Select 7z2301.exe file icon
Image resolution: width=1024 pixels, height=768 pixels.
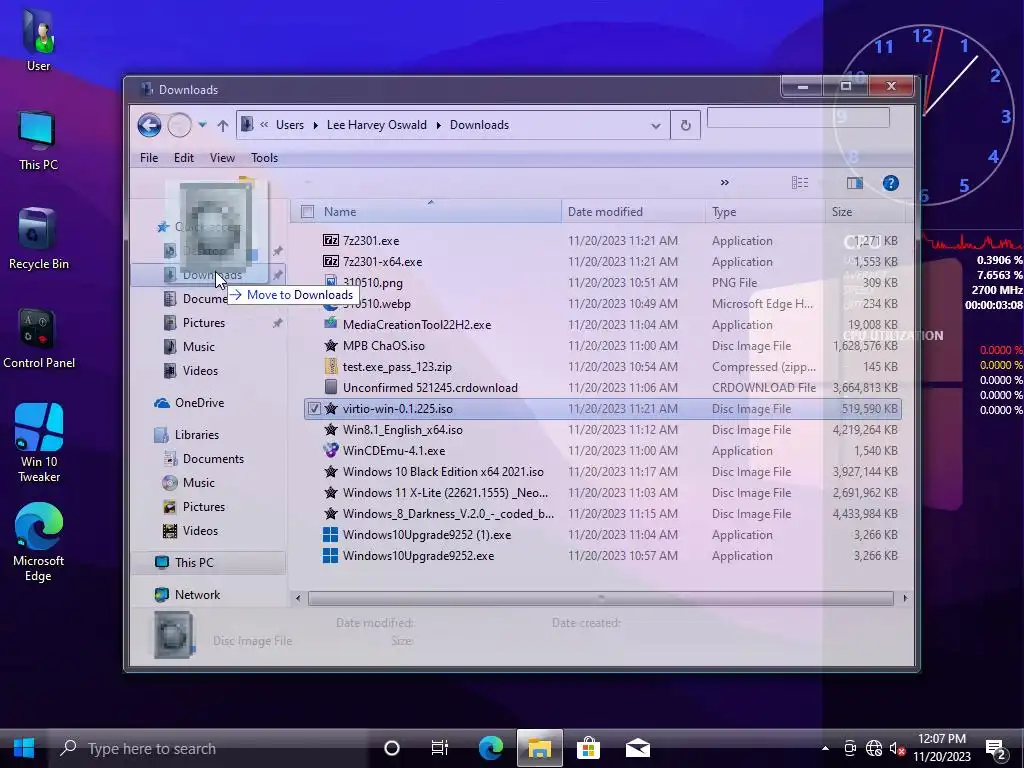tap(331, 240)
